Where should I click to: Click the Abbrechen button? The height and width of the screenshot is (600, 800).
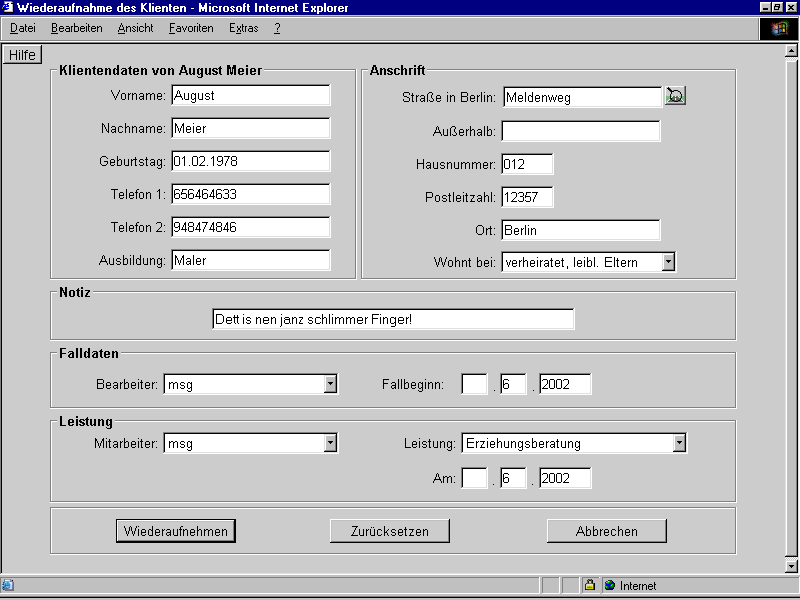(606, 531)
